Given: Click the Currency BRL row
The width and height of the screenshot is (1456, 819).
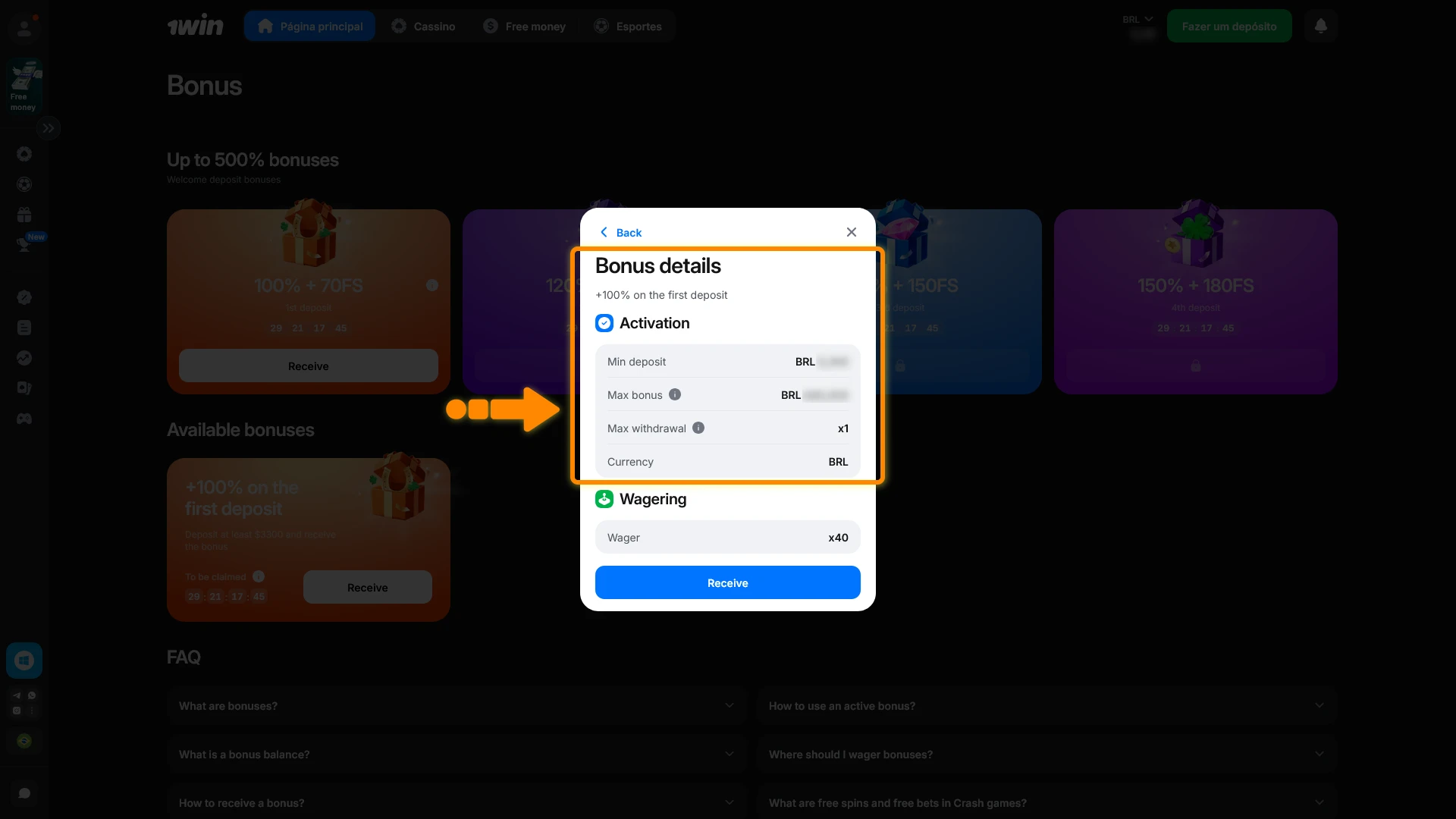Looking at the screenshot, I should click(x=727, y=461).
